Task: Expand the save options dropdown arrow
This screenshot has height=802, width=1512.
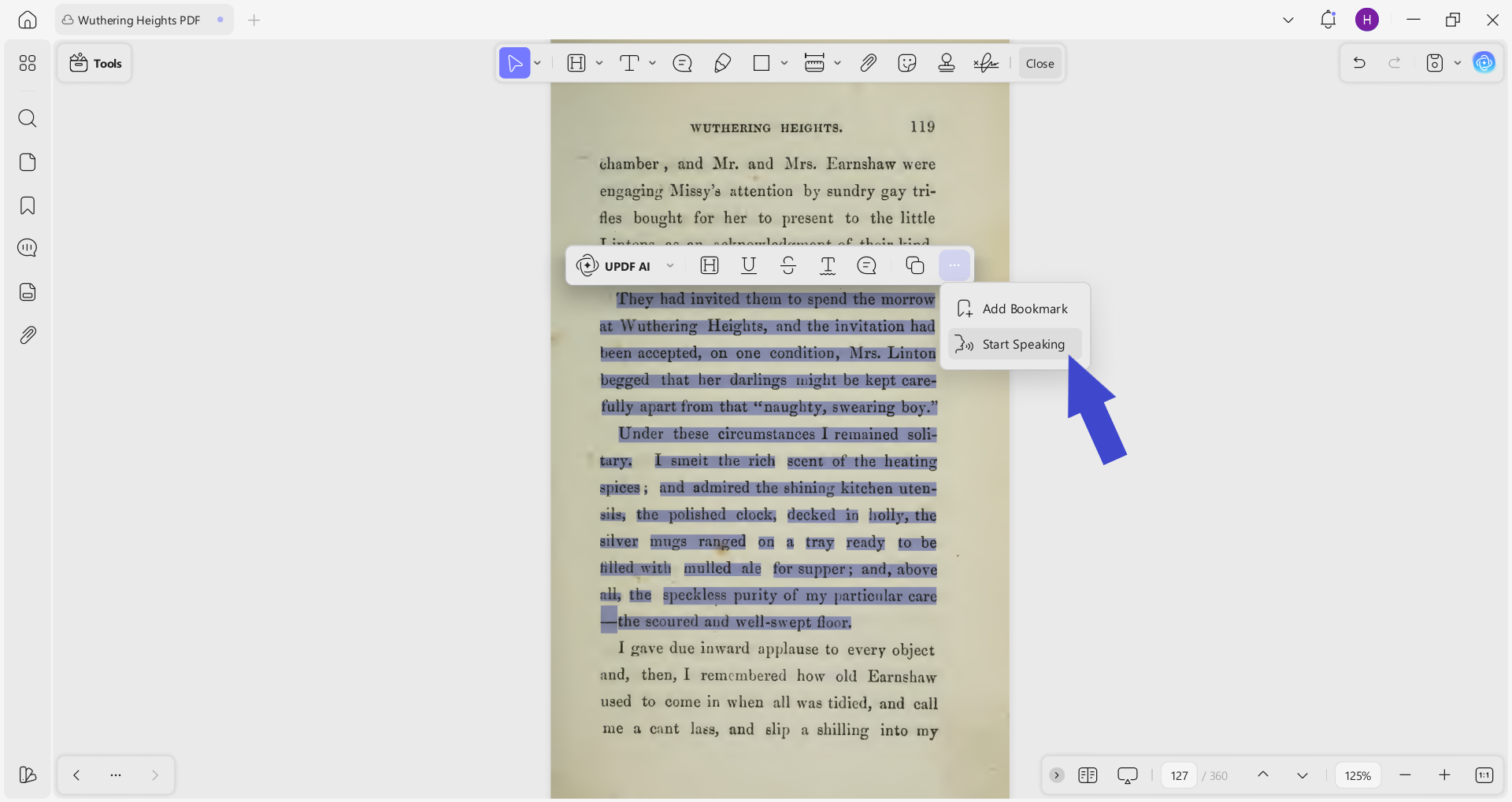Action: [1458, 63]
